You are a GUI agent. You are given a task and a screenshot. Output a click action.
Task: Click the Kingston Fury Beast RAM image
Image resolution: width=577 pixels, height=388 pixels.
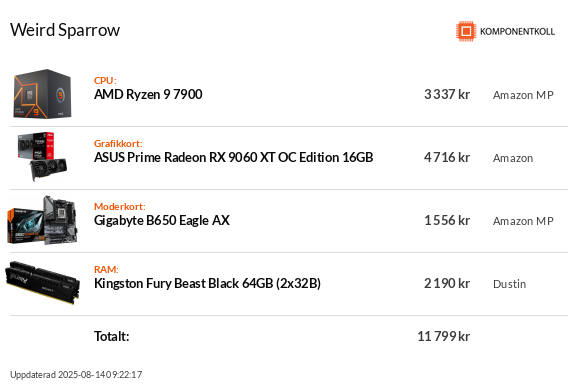(43, 283)
